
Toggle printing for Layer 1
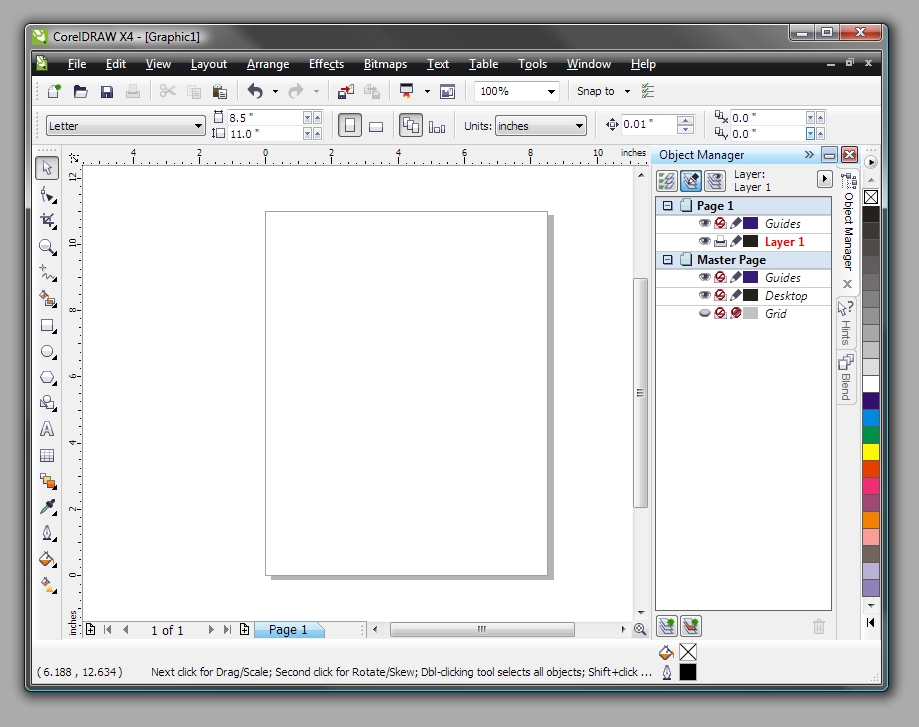[x=720, y=241]
